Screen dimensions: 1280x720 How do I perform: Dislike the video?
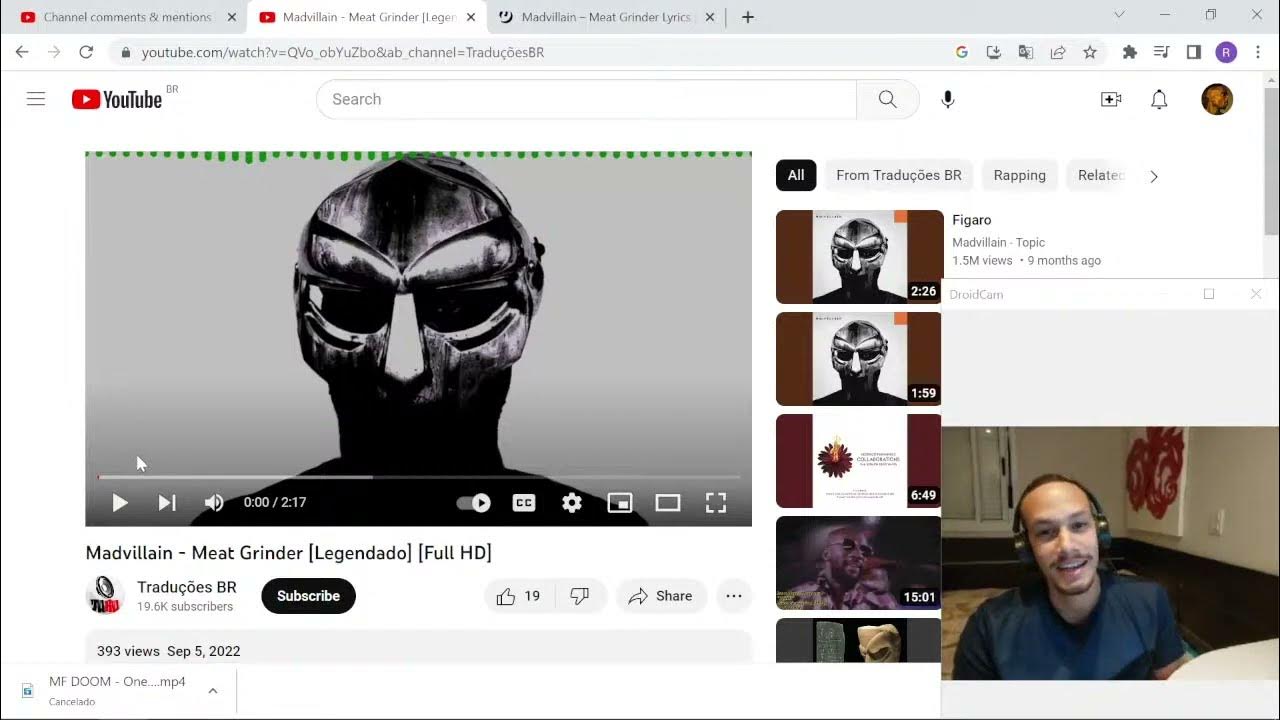pos(579,596)
